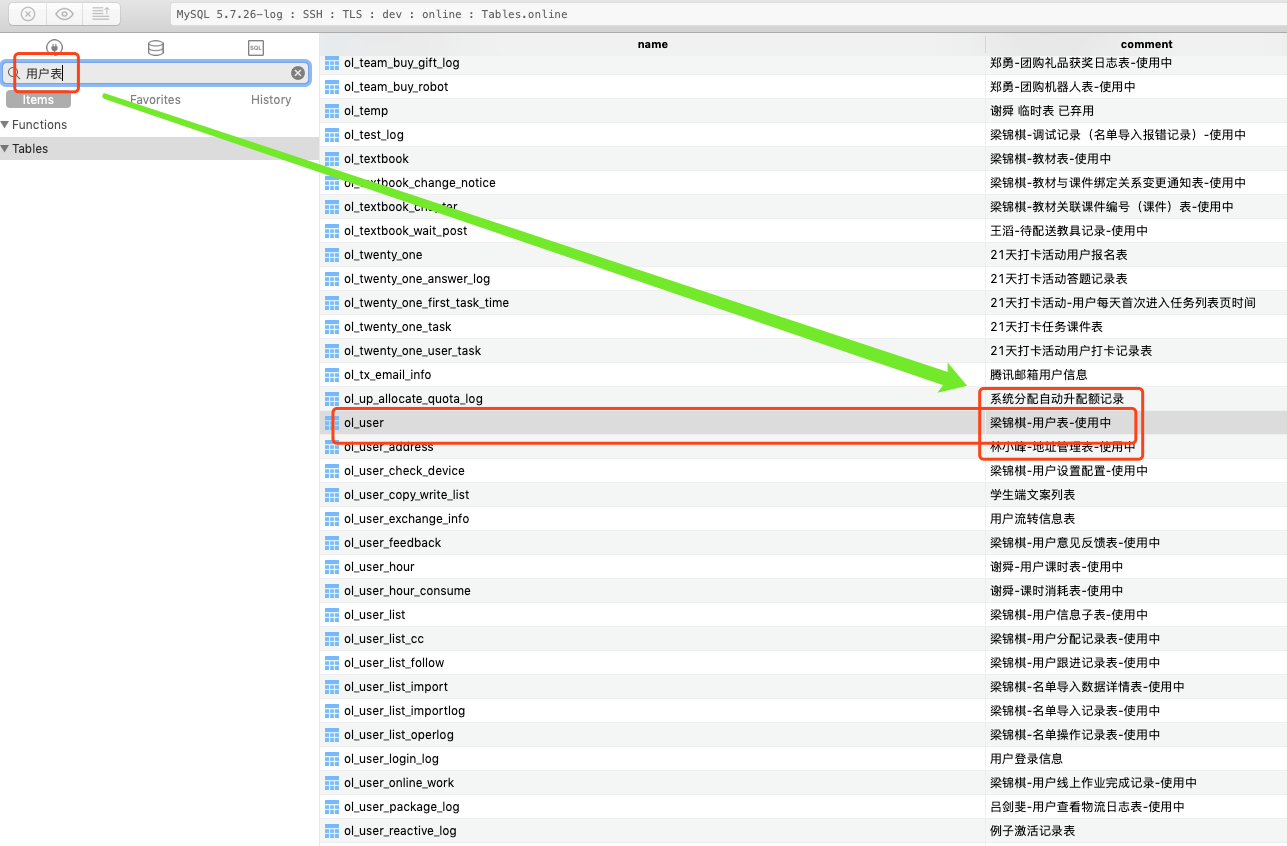Click the table icon beside ol_tx_email_info

coord(331,374)
